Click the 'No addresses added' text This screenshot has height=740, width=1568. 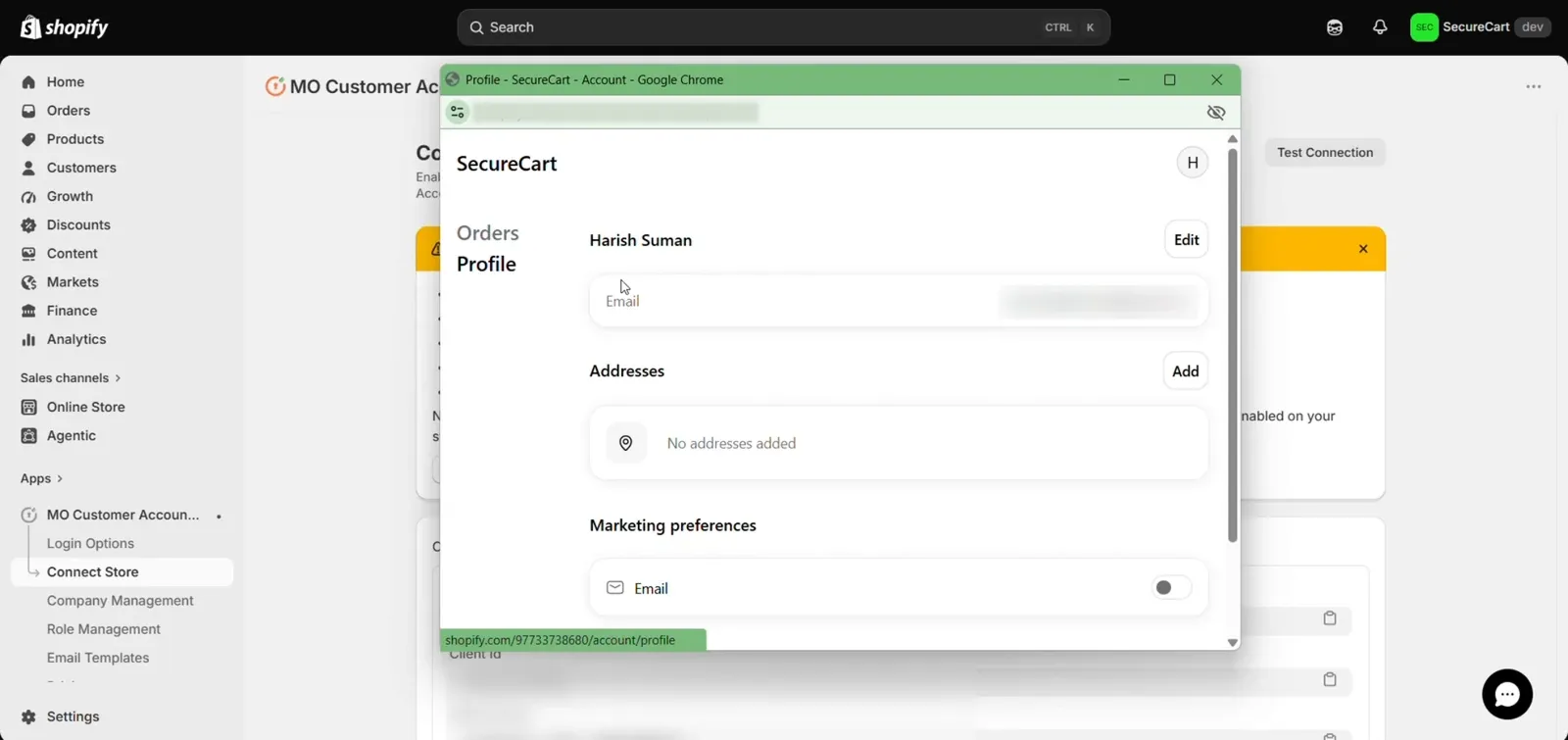[731, 444]
